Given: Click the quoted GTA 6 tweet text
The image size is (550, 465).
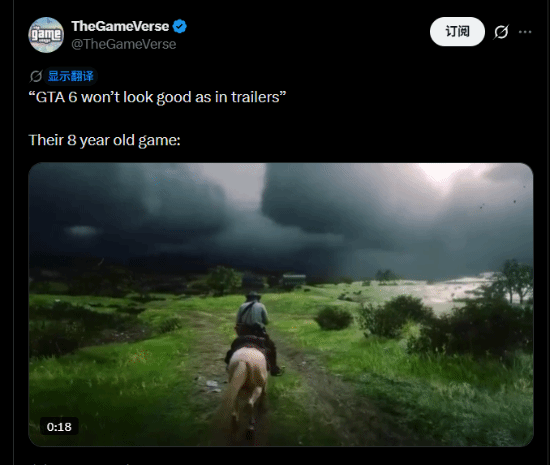Looking at the screenshot, I should (157, 97).
